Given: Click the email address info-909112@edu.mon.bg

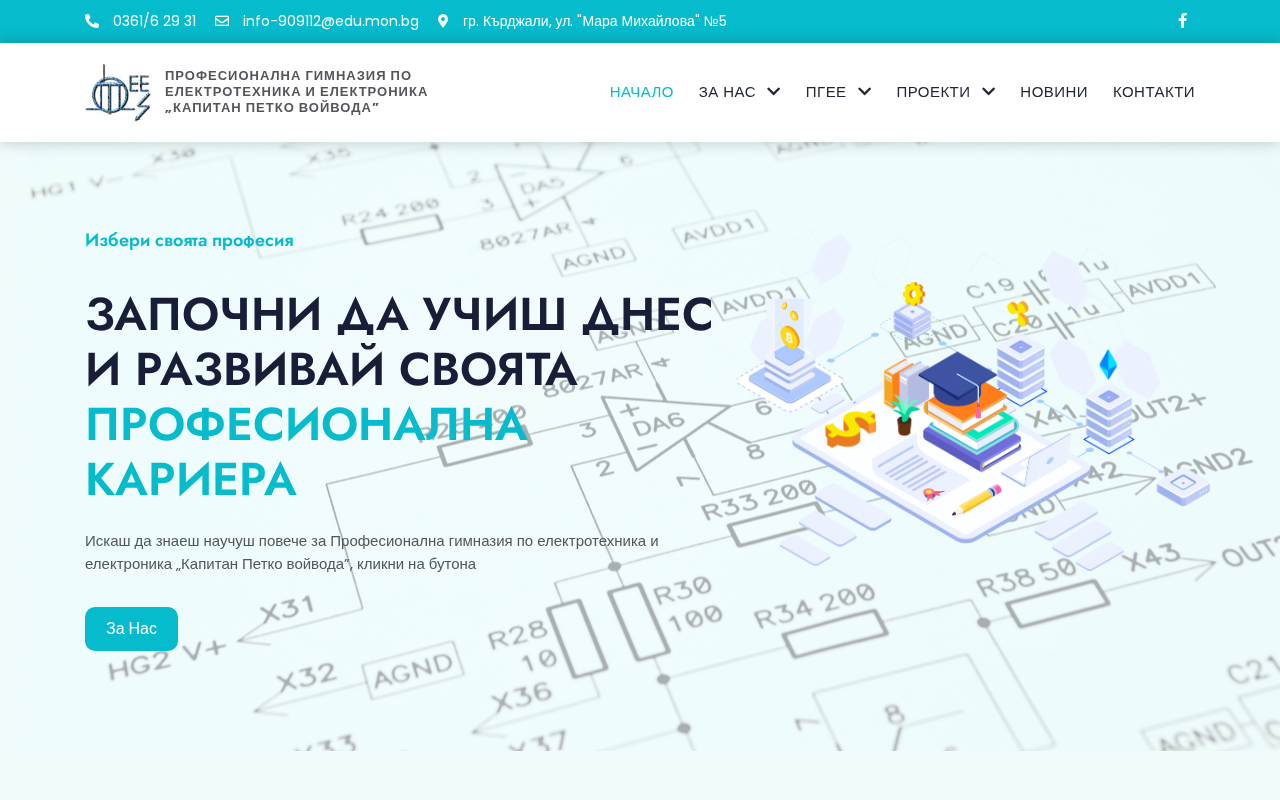Looking at the screenshot, I should point(330,21).
